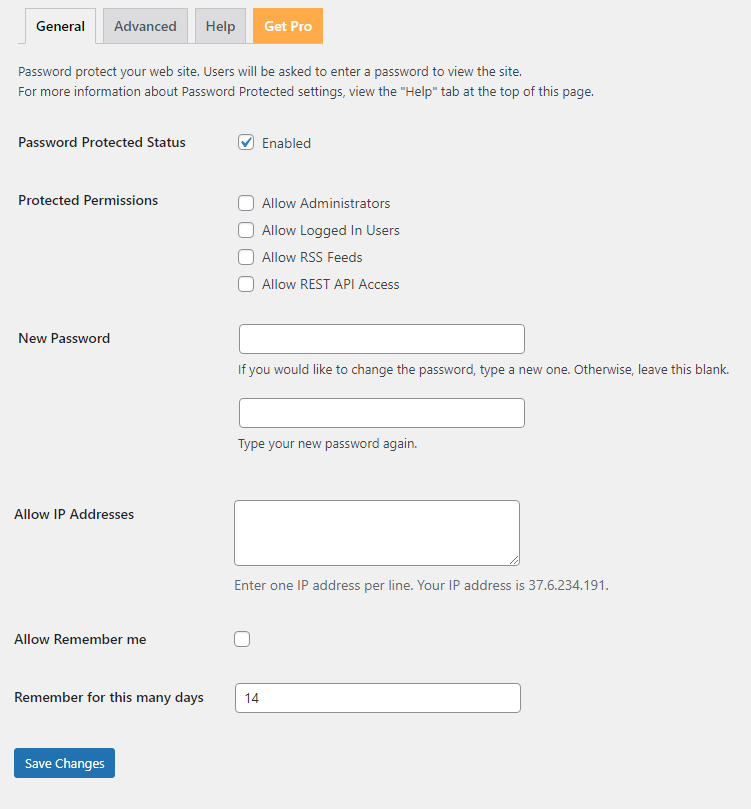Toggle Allow REST API Access checkbox

pyautogui.click(x=246, y=284)
